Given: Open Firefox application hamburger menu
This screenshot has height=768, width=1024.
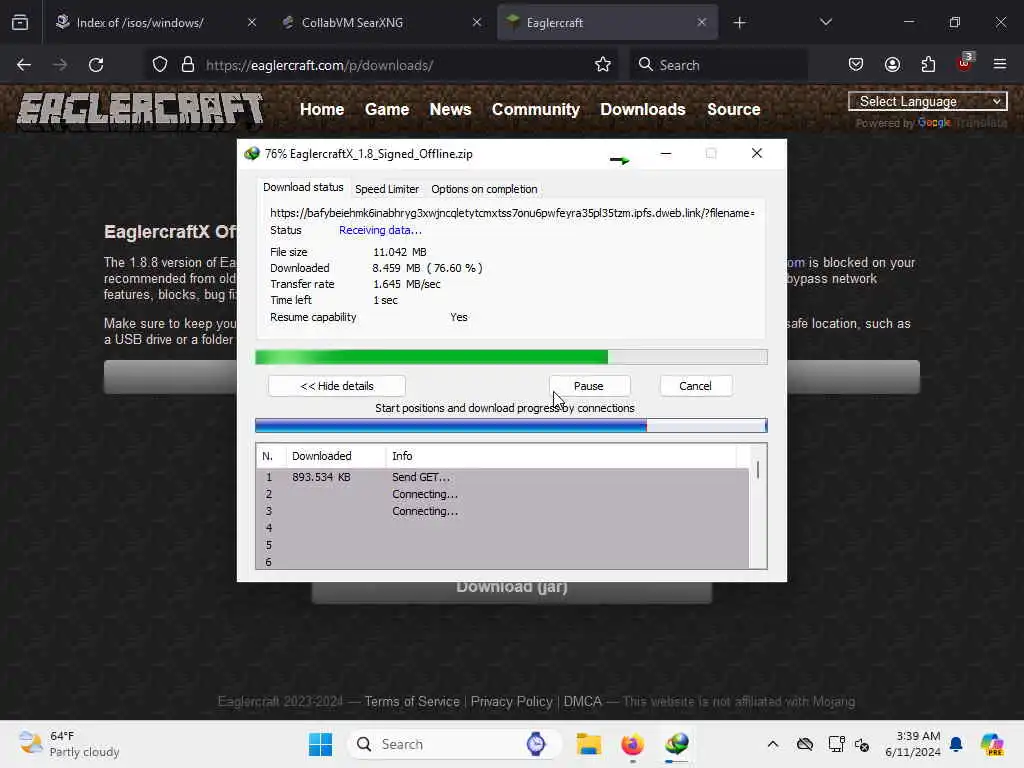Looking at the screenshot, I should coord(1000,65).
